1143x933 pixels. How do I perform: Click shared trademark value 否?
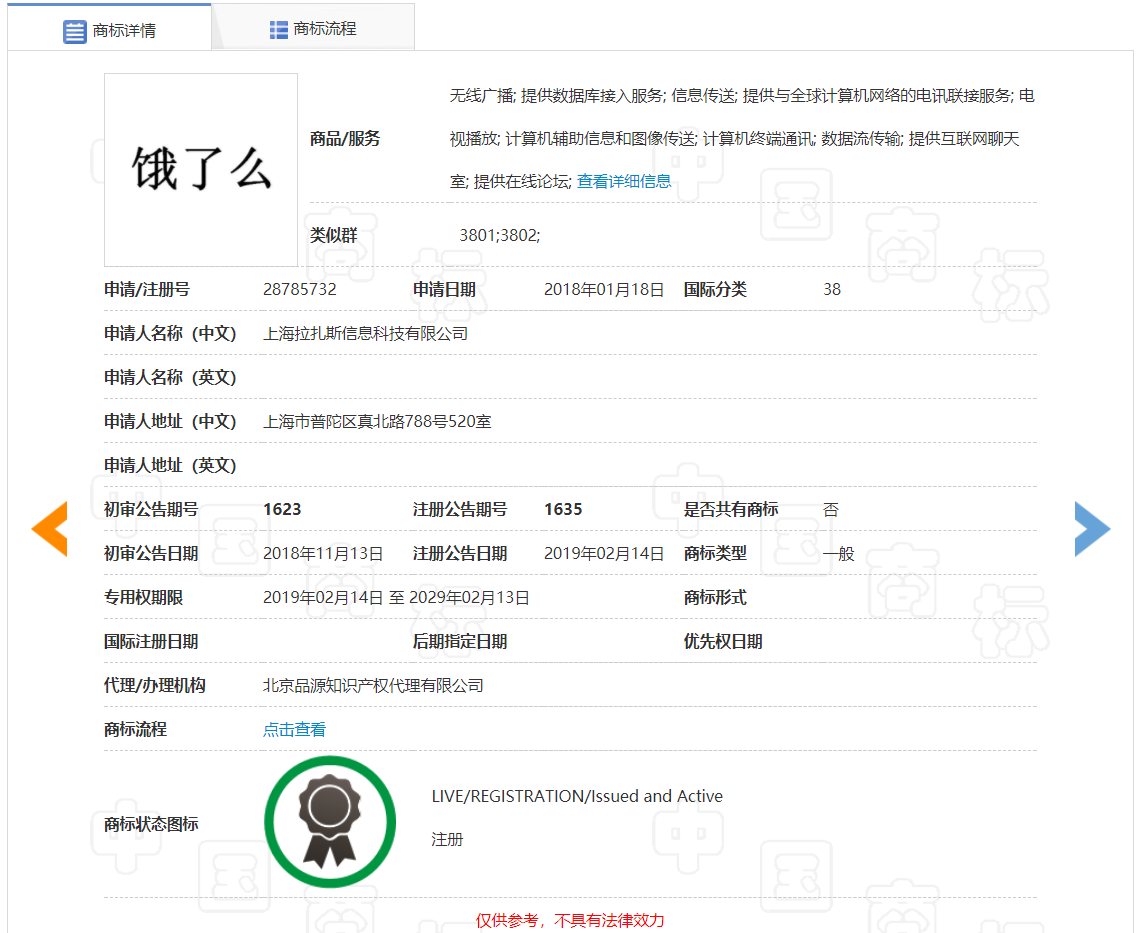tap(831, 510)
